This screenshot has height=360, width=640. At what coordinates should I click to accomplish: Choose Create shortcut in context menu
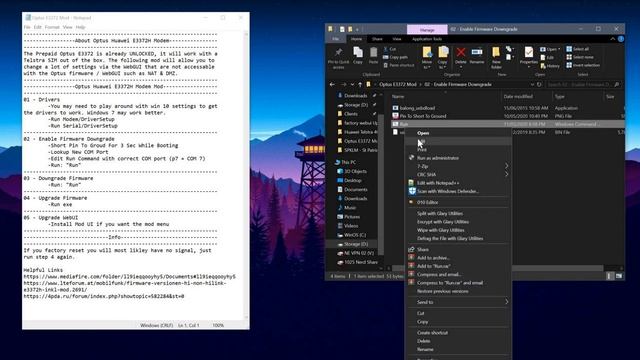tap(432, 333)
